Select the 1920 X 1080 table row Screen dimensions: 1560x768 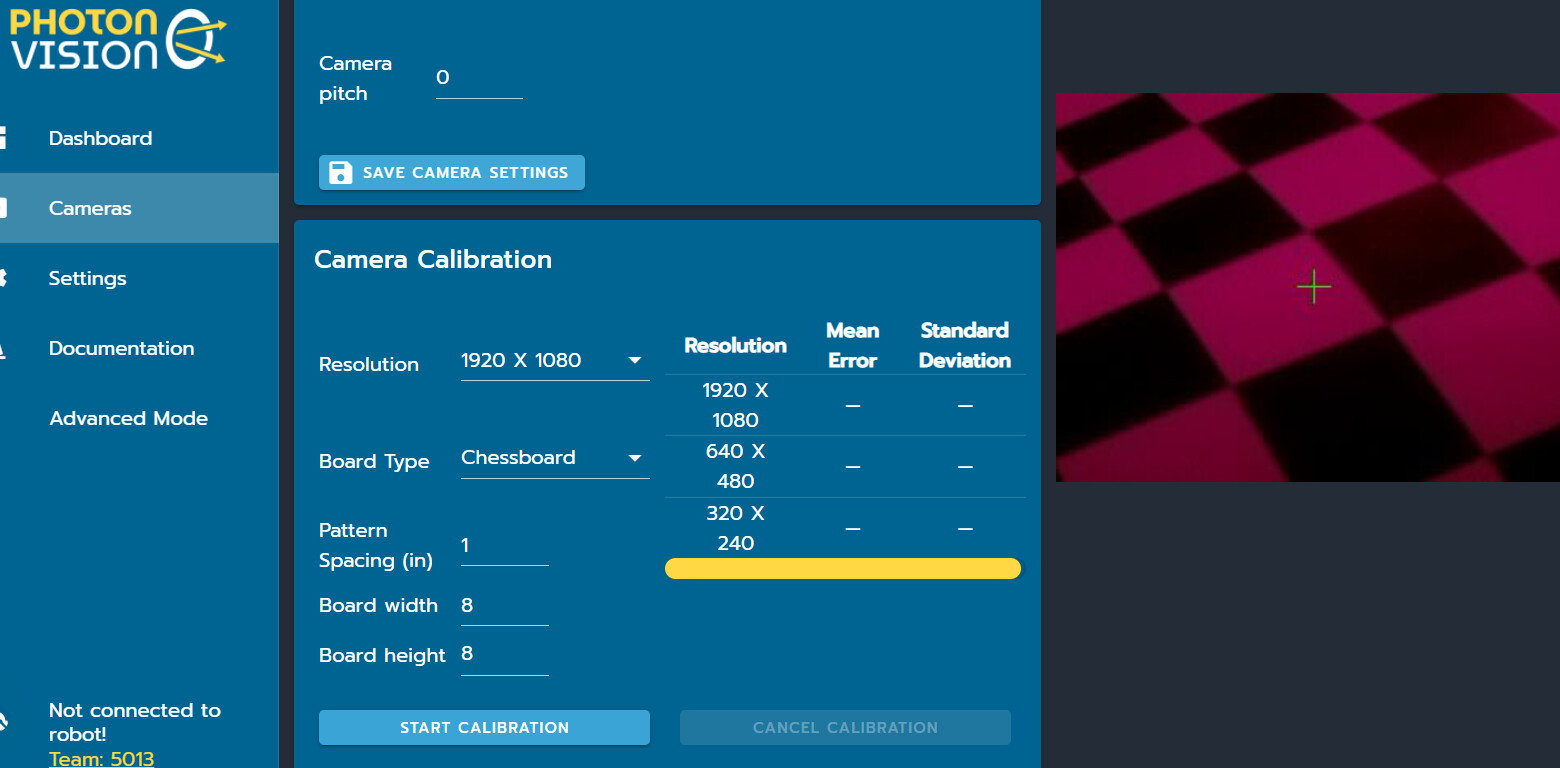pos(845,405)
